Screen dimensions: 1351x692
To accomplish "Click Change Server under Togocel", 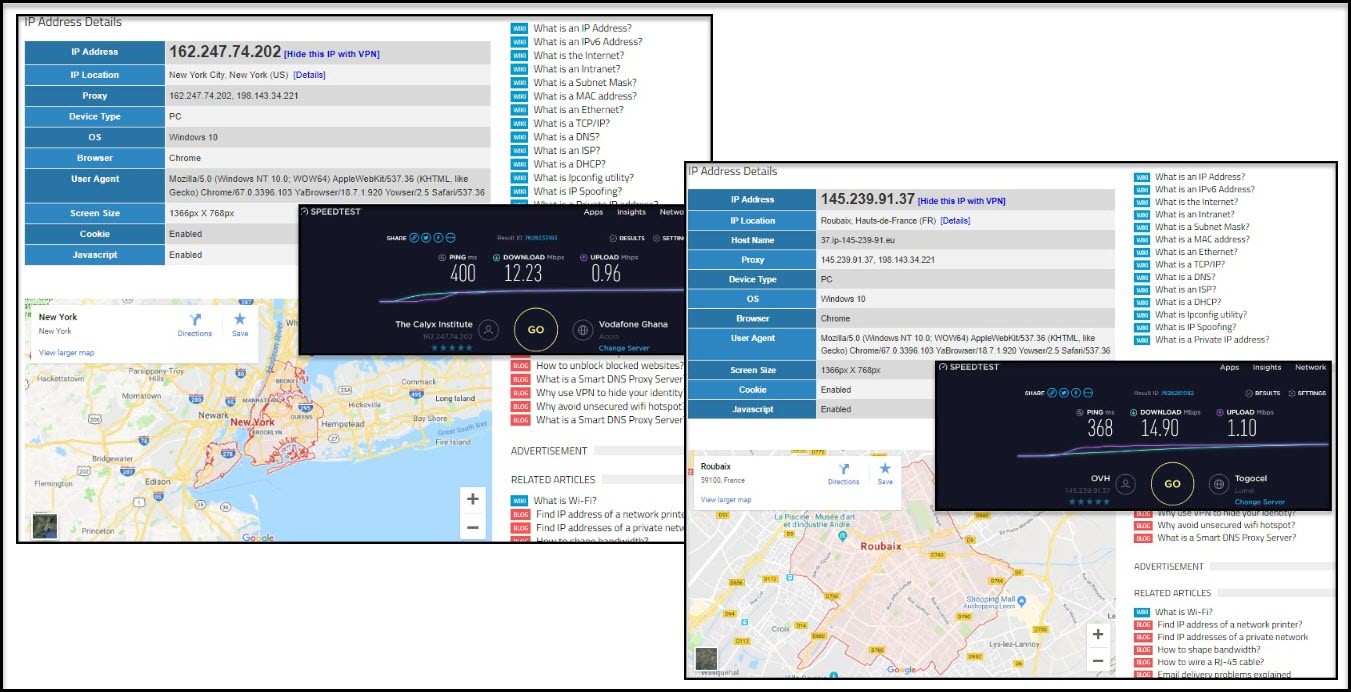I will point(1259,502).
